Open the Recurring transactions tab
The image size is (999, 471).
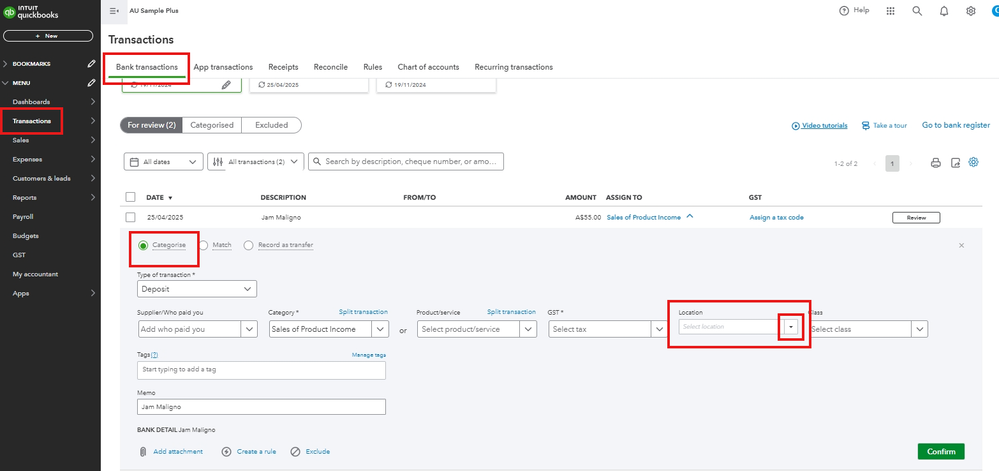point(514,67)
